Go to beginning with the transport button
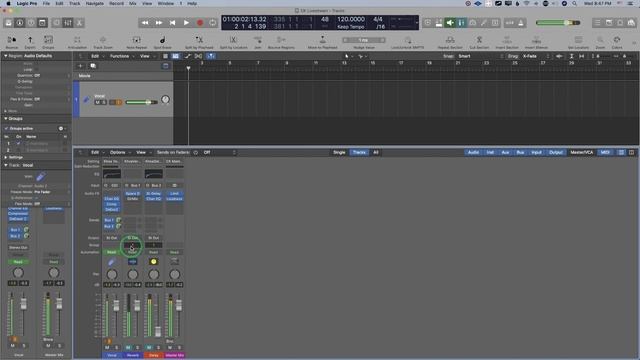 (172, 23)
